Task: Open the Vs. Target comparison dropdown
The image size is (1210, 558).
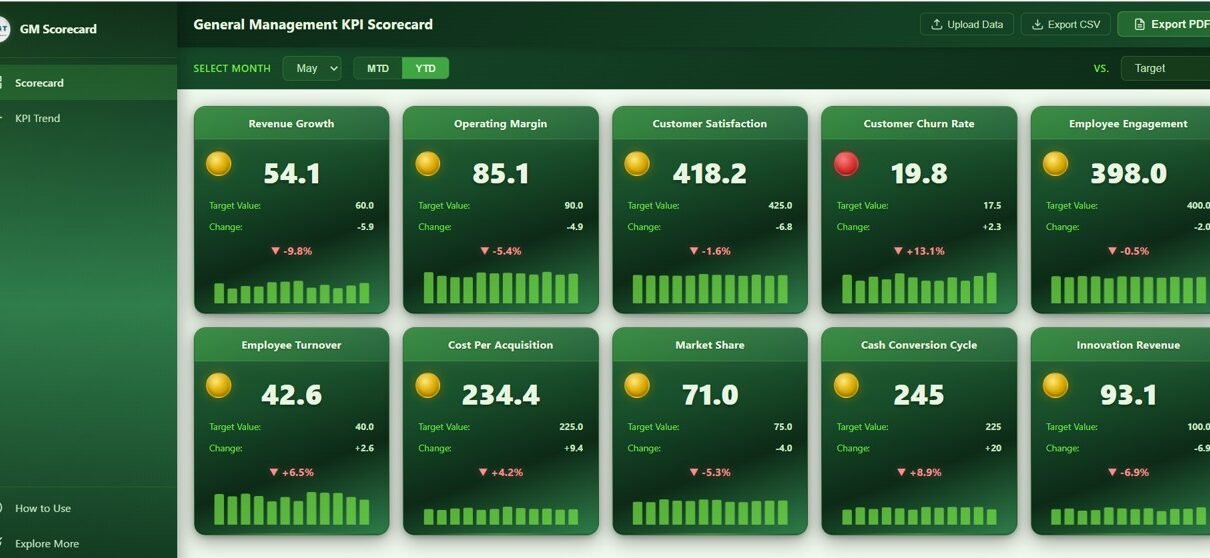Action: pyautogui.click(x=1164, y=68)
